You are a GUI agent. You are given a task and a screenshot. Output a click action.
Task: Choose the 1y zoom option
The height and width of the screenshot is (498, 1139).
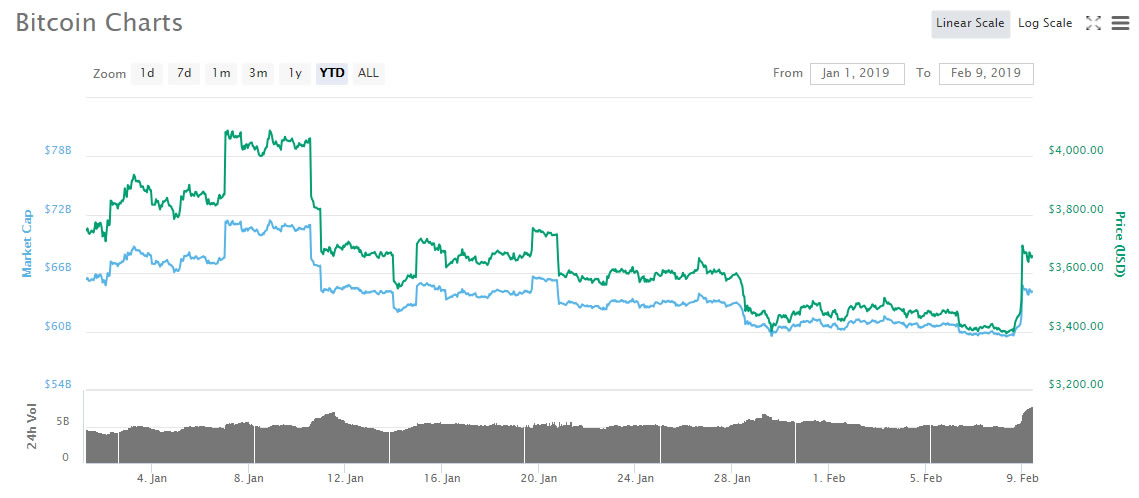295,73
